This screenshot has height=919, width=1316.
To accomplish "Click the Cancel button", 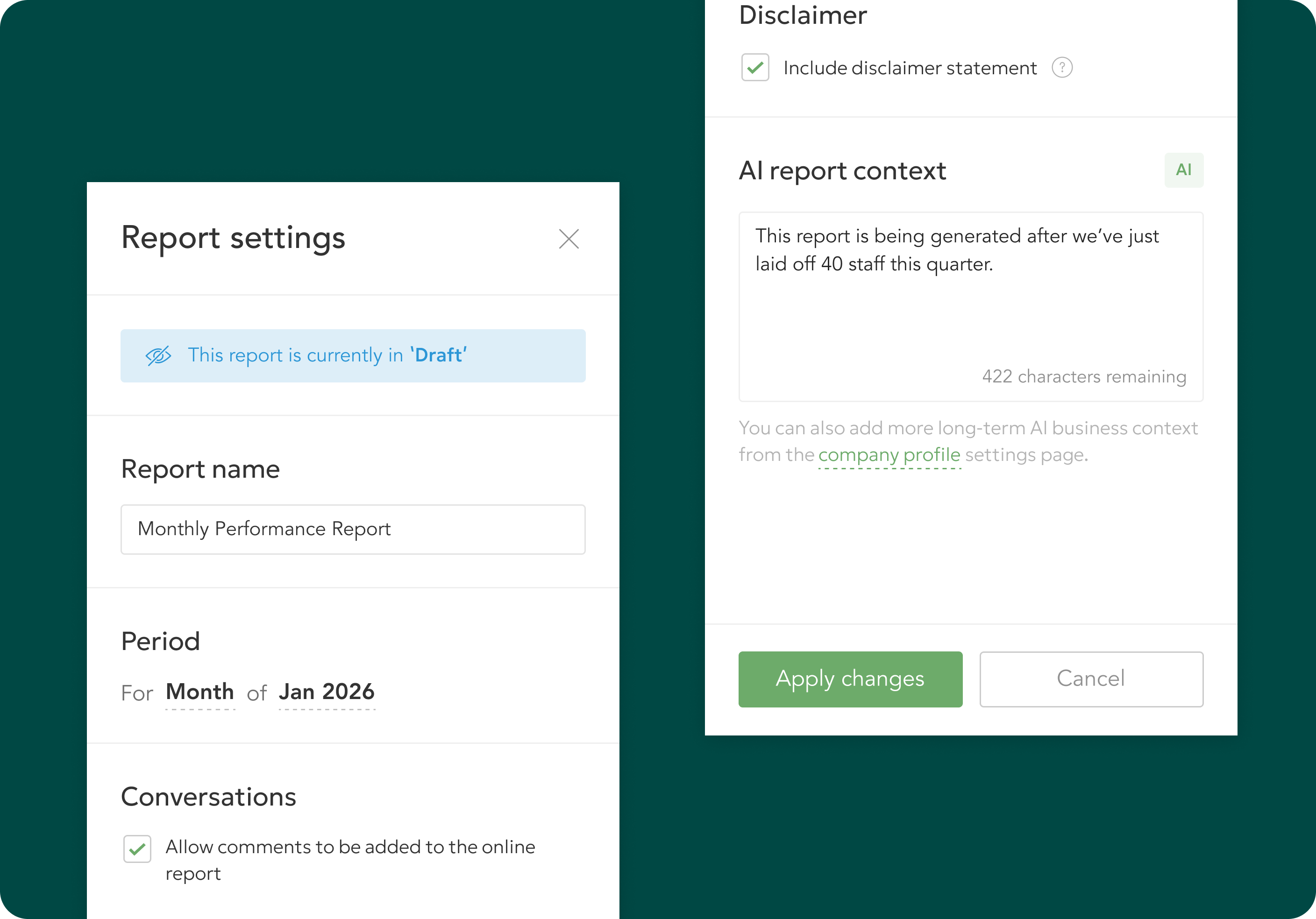I will click(x=1091, y=679).
